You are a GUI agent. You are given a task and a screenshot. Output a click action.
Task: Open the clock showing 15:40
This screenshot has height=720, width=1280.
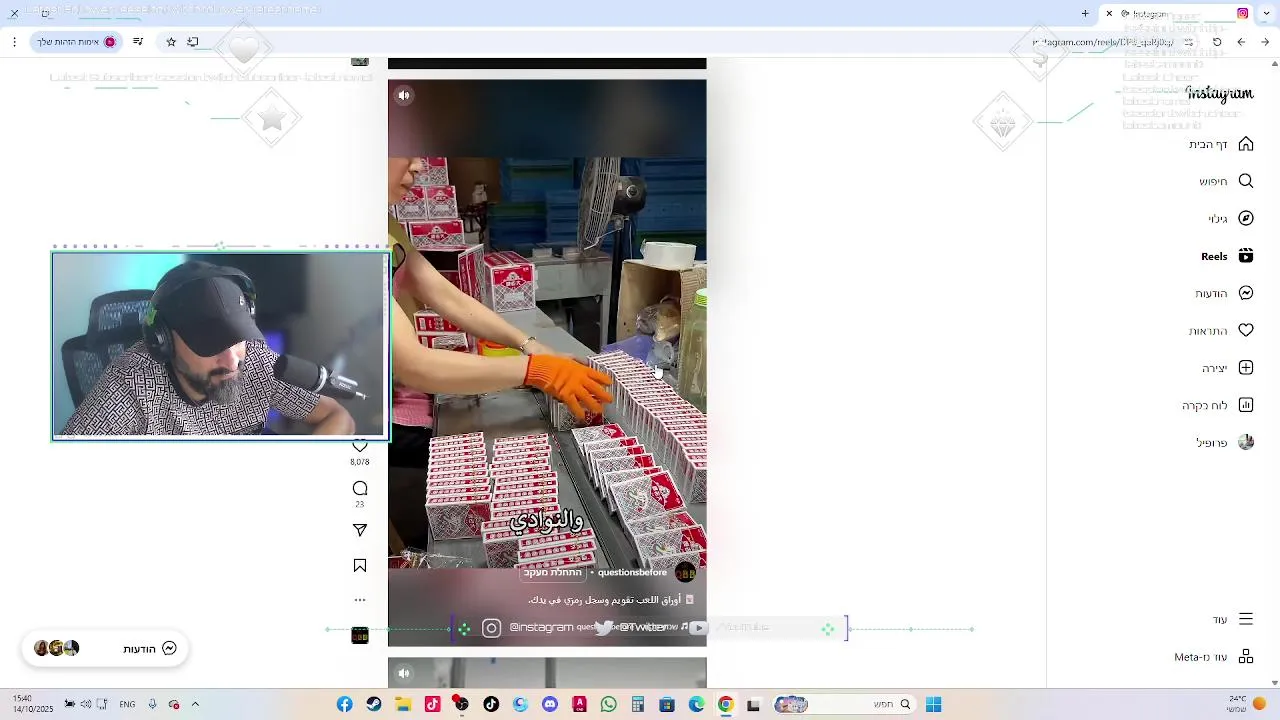tap(33, 704)
